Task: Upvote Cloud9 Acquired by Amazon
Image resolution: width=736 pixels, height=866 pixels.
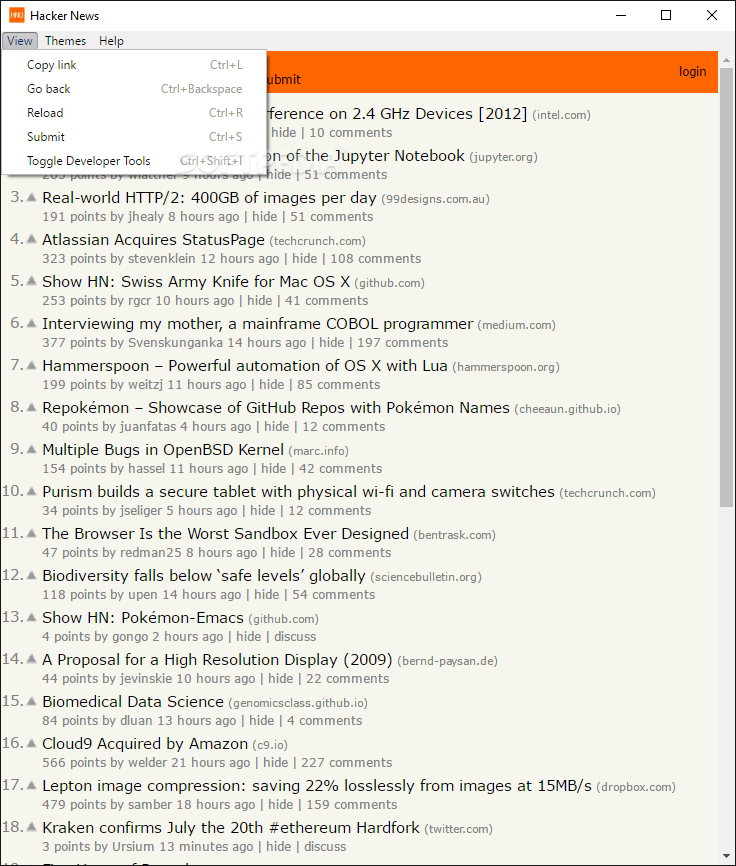Action: tap(32, 742)
